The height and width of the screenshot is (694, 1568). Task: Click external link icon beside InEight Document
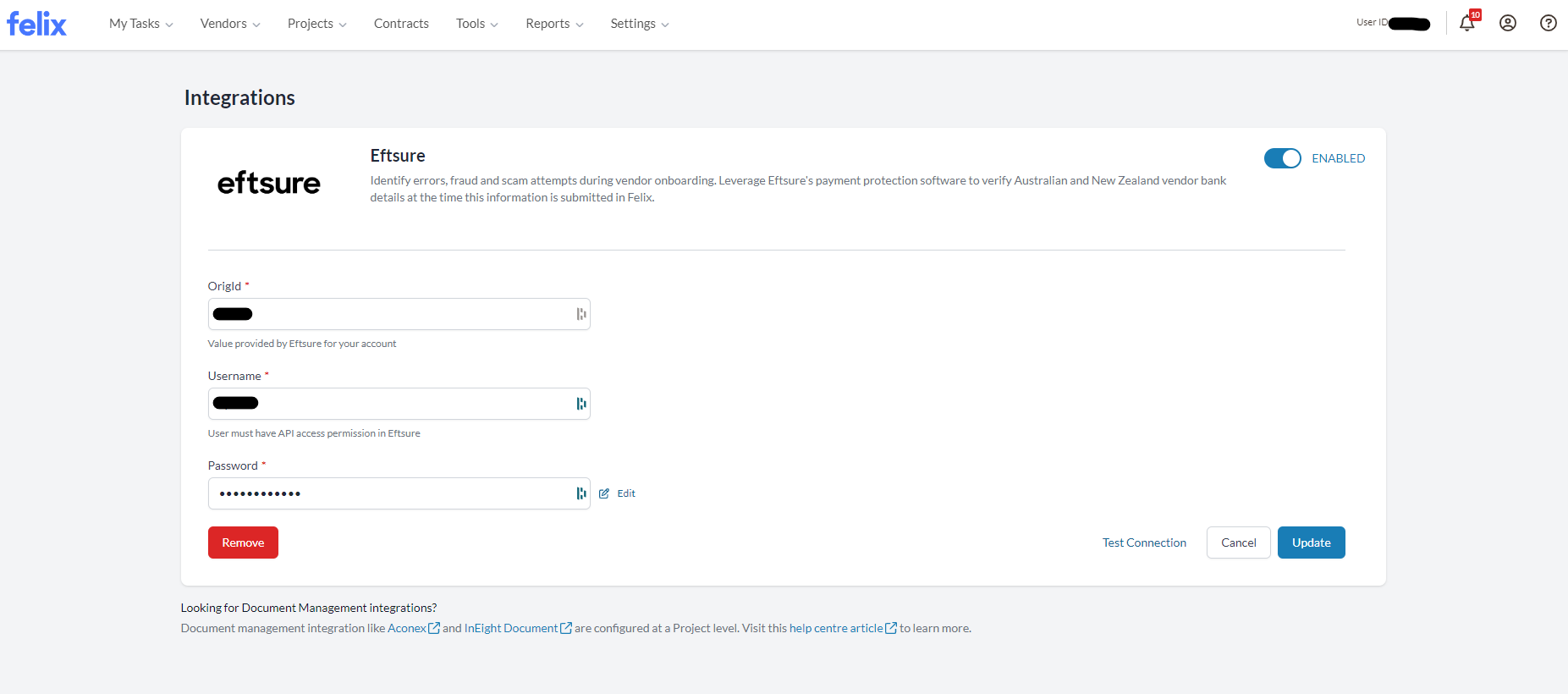click(566, 628)
